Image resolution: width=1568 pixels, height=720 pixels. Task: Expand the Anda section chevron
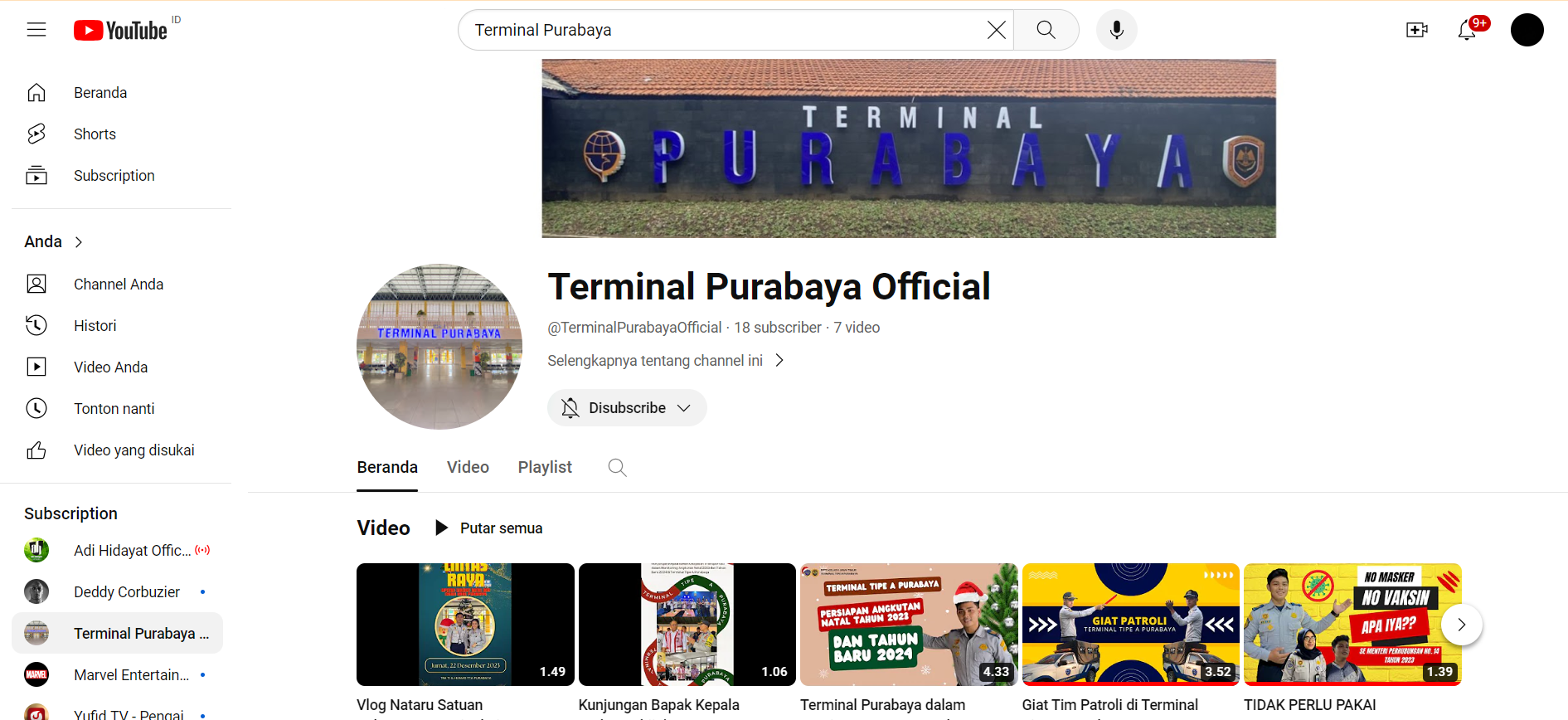point(79,242)
